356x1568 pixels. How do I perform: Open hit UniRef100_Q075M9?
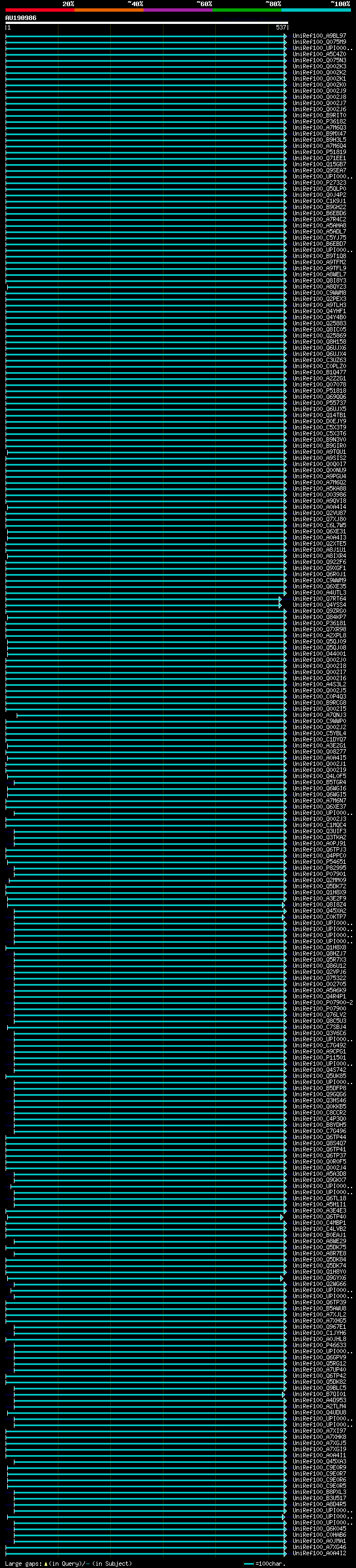pyautogui.click(x=319, y=42)
